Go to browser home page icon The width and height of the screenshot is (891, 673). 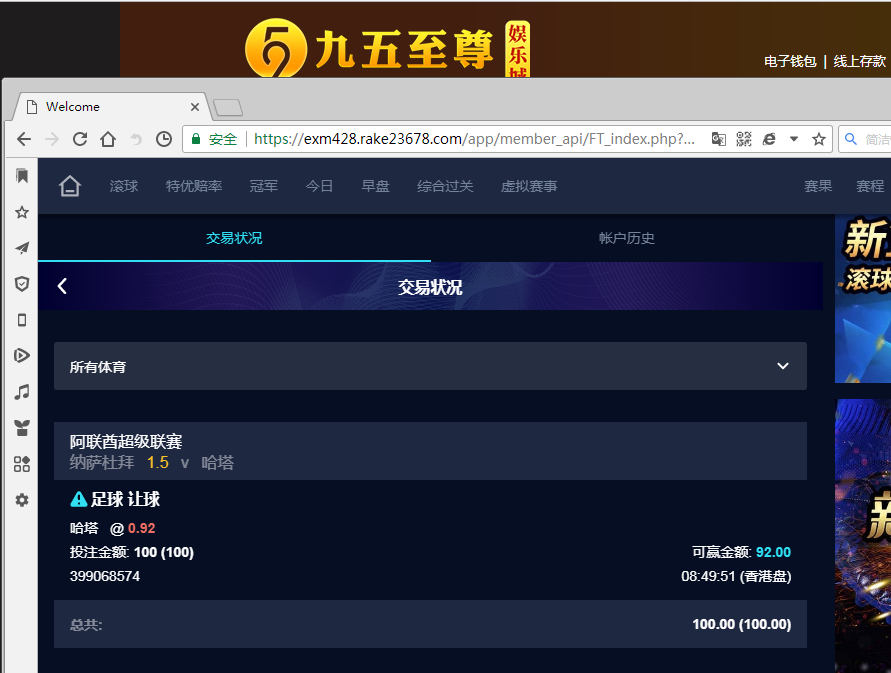(108, 139)
